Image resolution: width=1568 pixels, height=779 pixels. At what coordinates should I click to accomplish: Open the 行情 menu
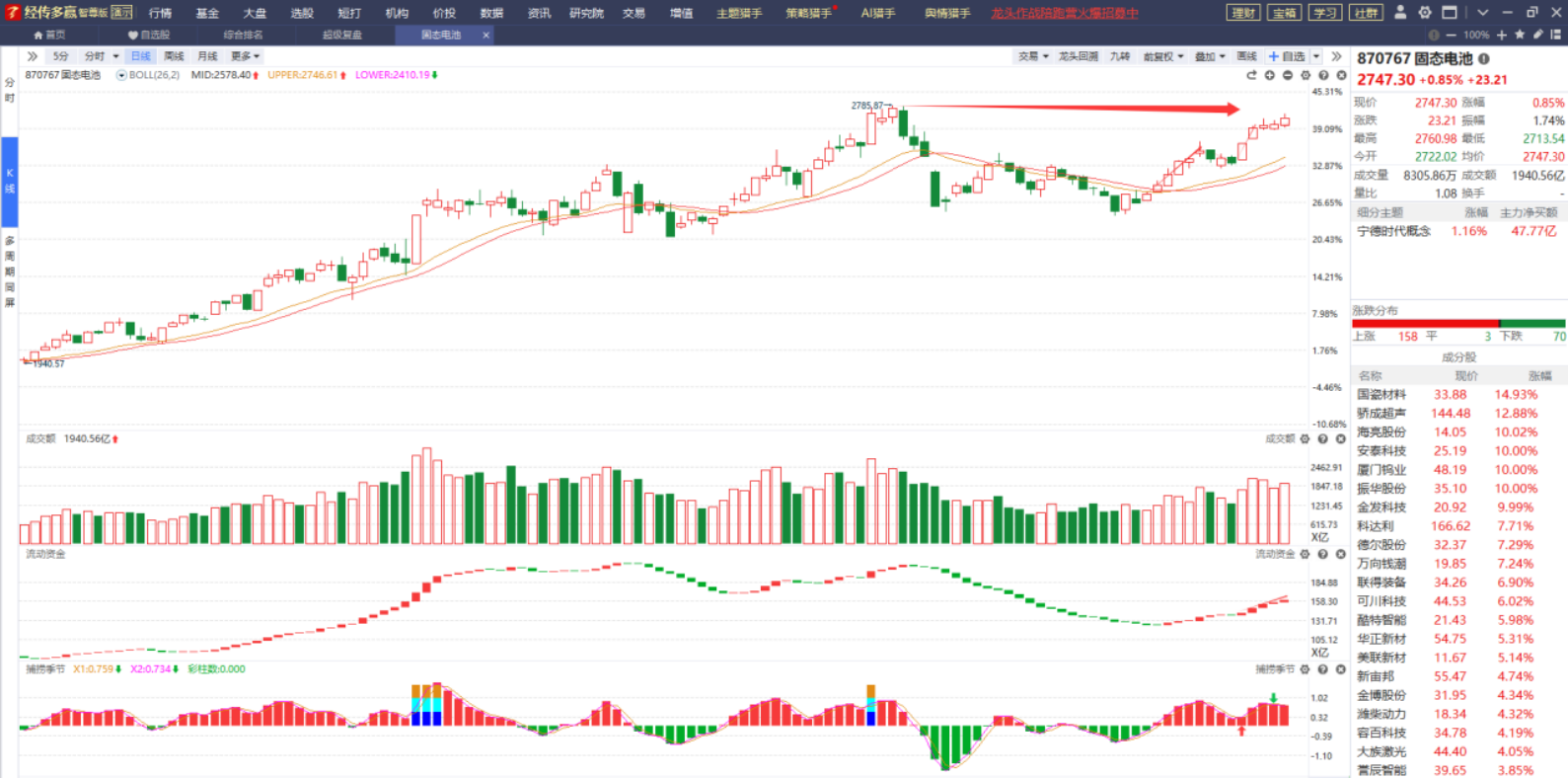(x=160, y=13)
